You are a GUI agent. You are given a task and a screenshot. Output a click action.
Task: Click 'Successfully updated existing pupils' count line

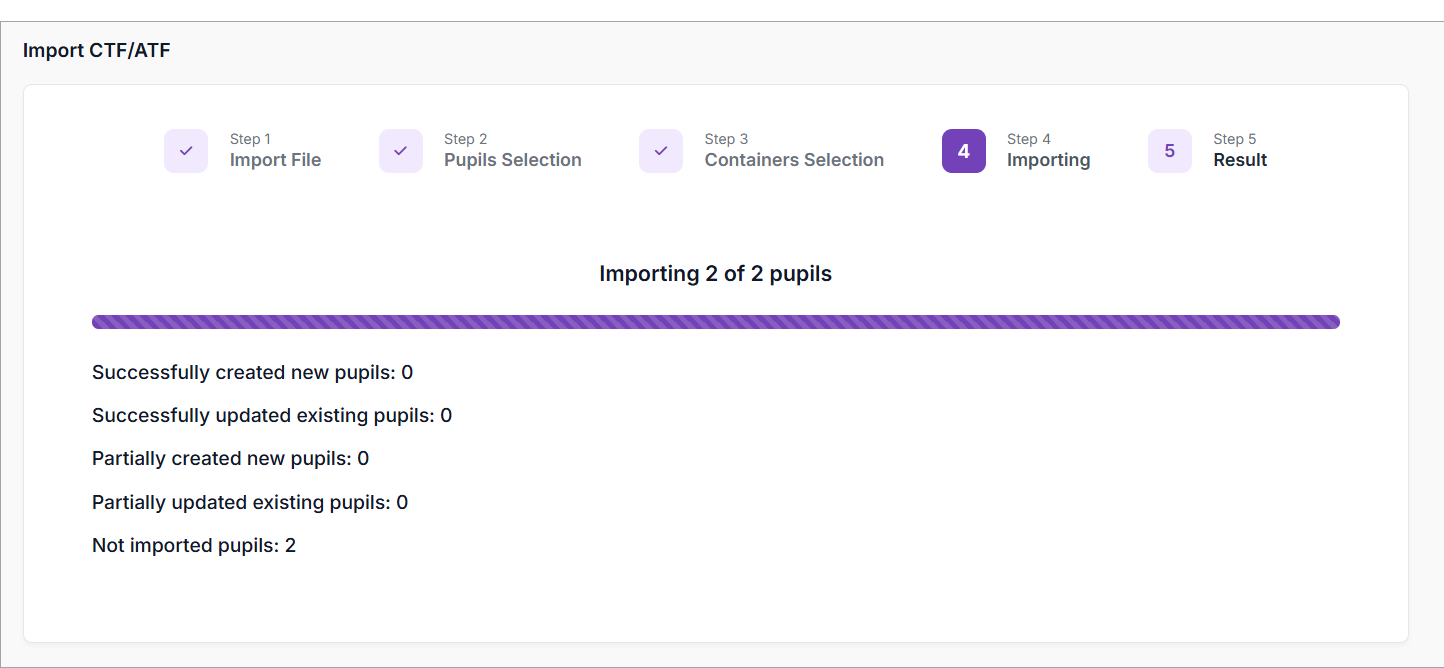pos(272,416)
